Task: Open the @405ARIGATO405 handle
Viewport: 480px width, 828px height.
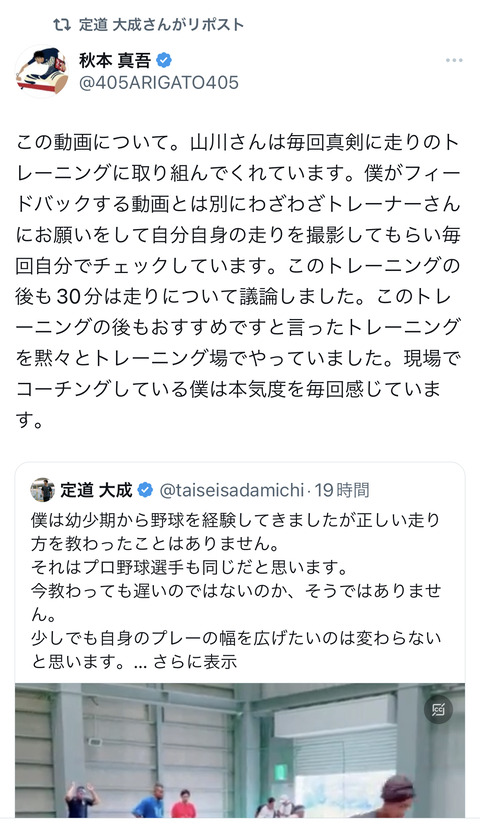Action: click(x=158, y=83)
